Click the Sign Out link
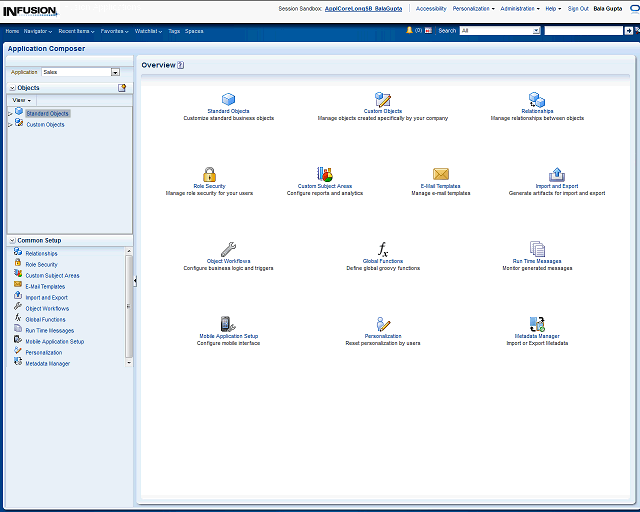This screenshot has height=512, width=640. pos(578,8)
